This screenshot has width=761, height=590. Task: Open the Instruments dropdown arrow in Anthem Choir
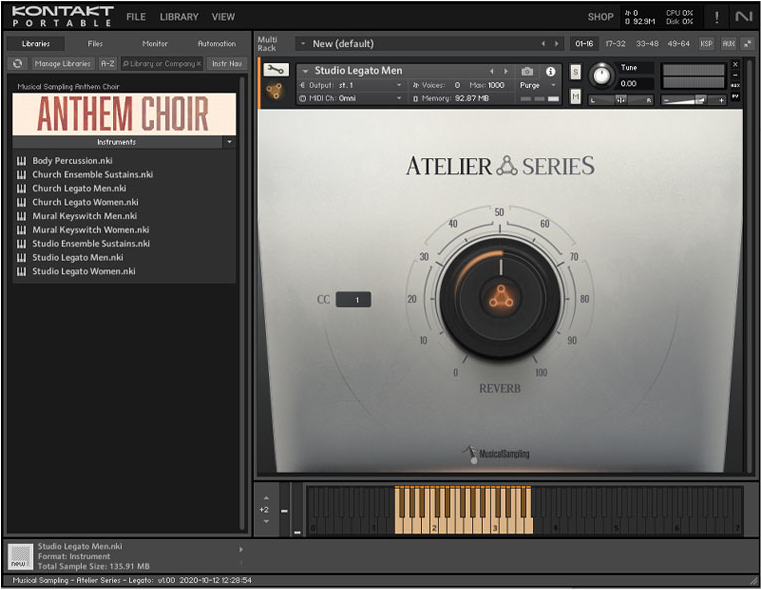[x=229, y=142]
